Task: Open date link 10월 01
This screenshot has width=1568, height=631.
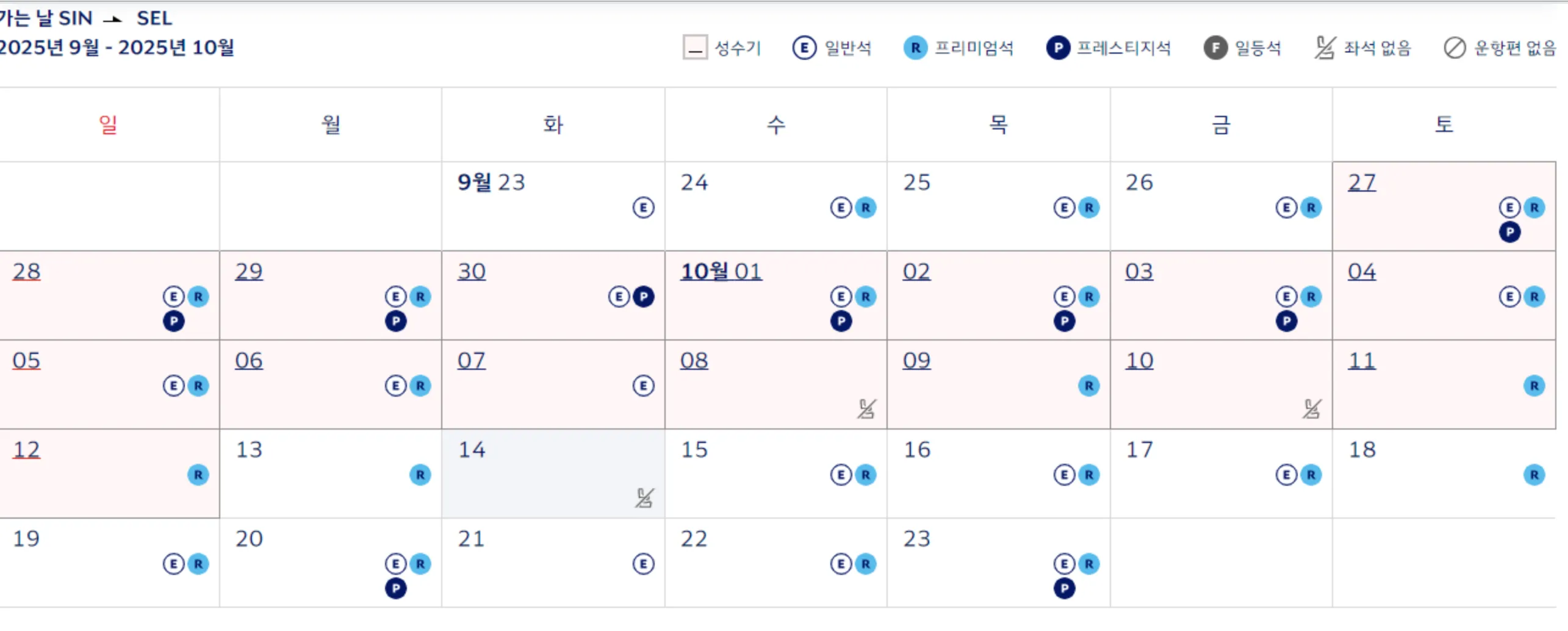Action: pyautogui.click(x=721, y=272)
